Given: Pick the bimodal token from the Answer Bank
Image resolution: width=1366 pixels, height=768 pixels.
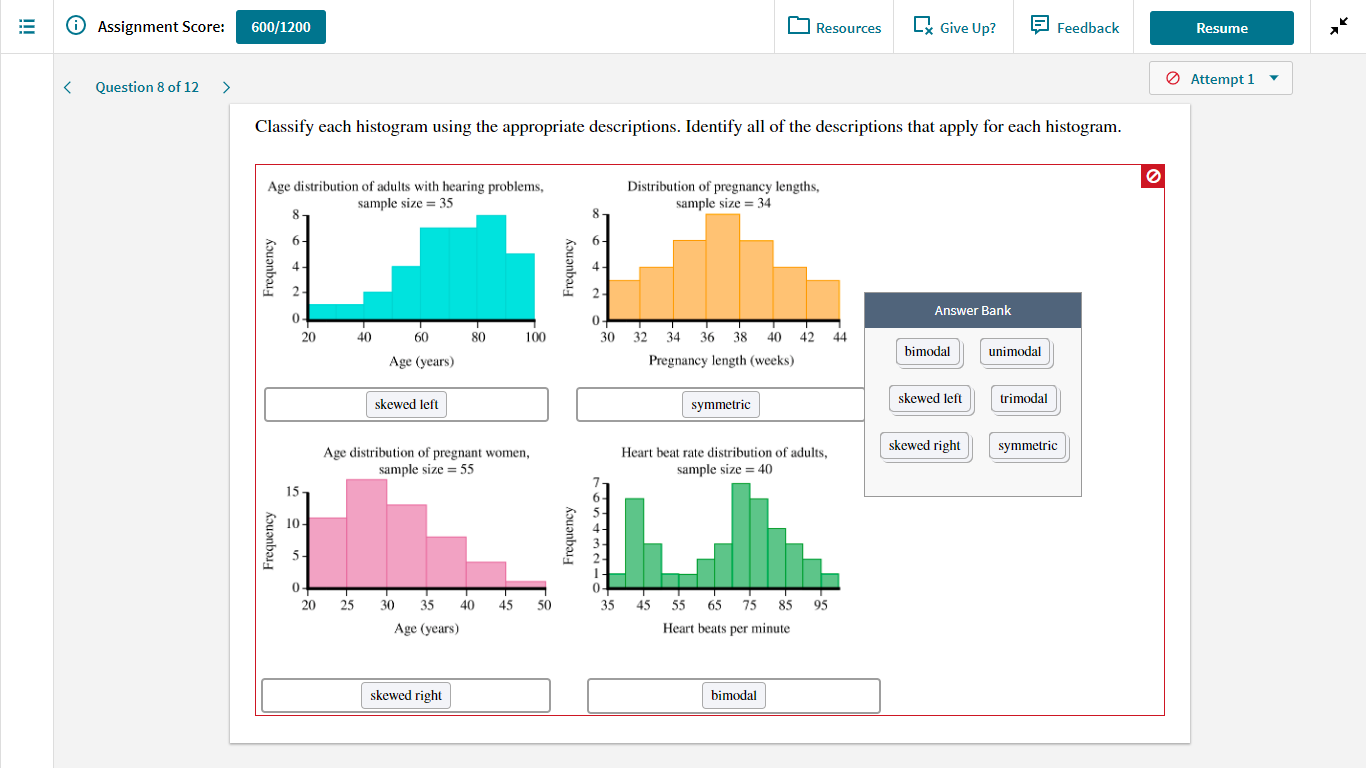Looking at the screenshot, I should point(928,352).
